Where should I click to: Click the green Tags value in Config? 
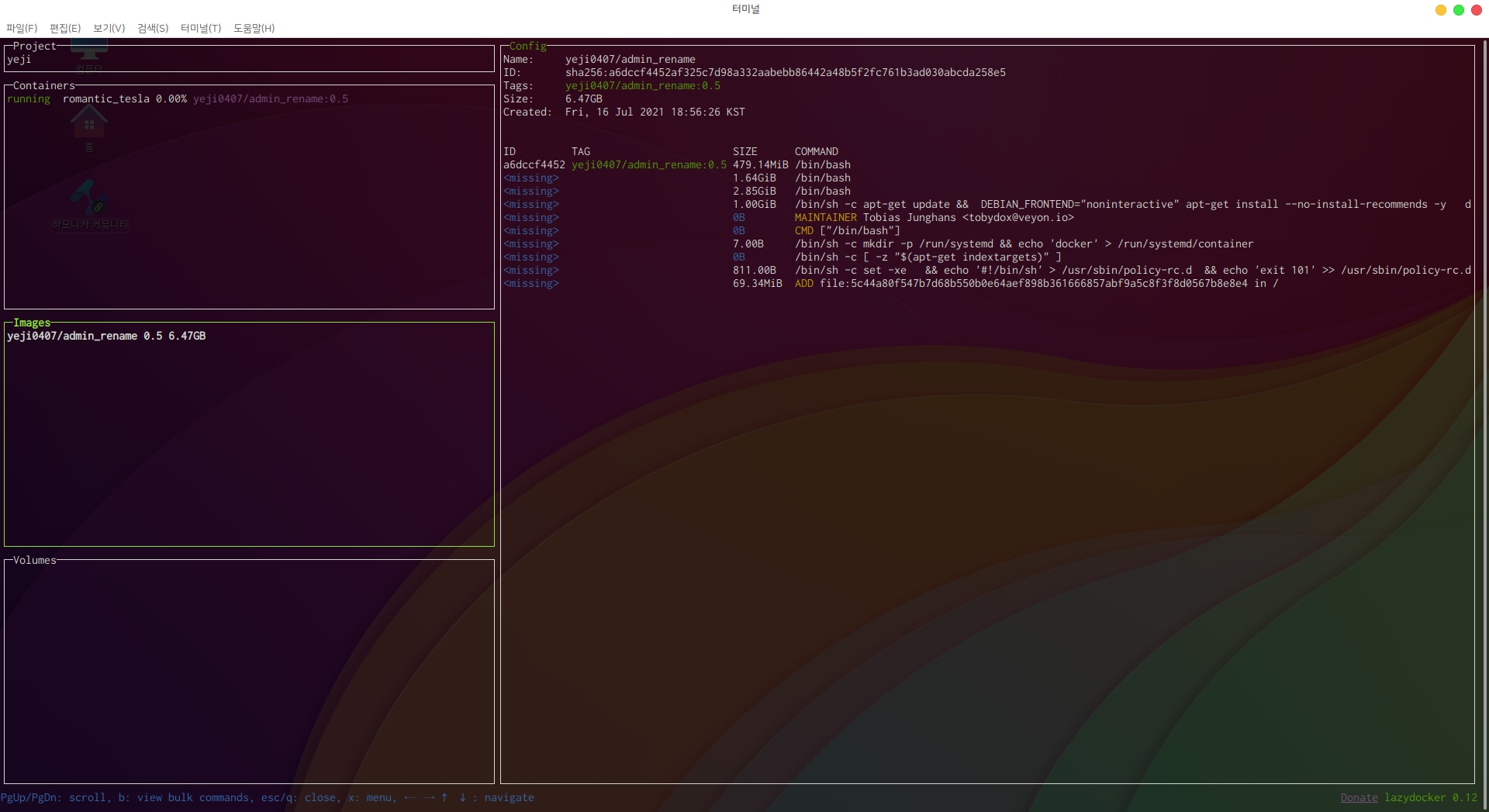click(642, 86)
